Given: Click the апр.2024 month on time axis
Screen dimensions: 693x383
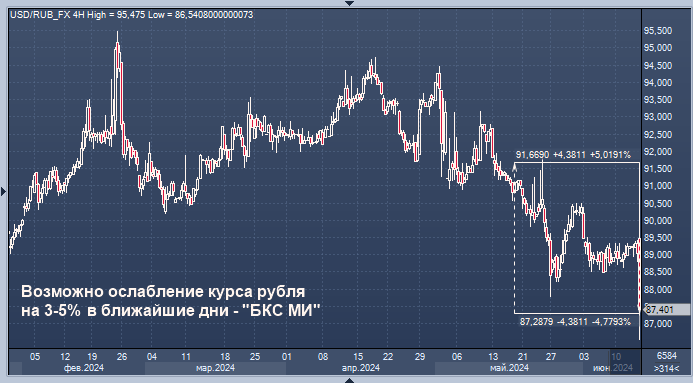Looking at the screenshot, I should tap(361, 368).
